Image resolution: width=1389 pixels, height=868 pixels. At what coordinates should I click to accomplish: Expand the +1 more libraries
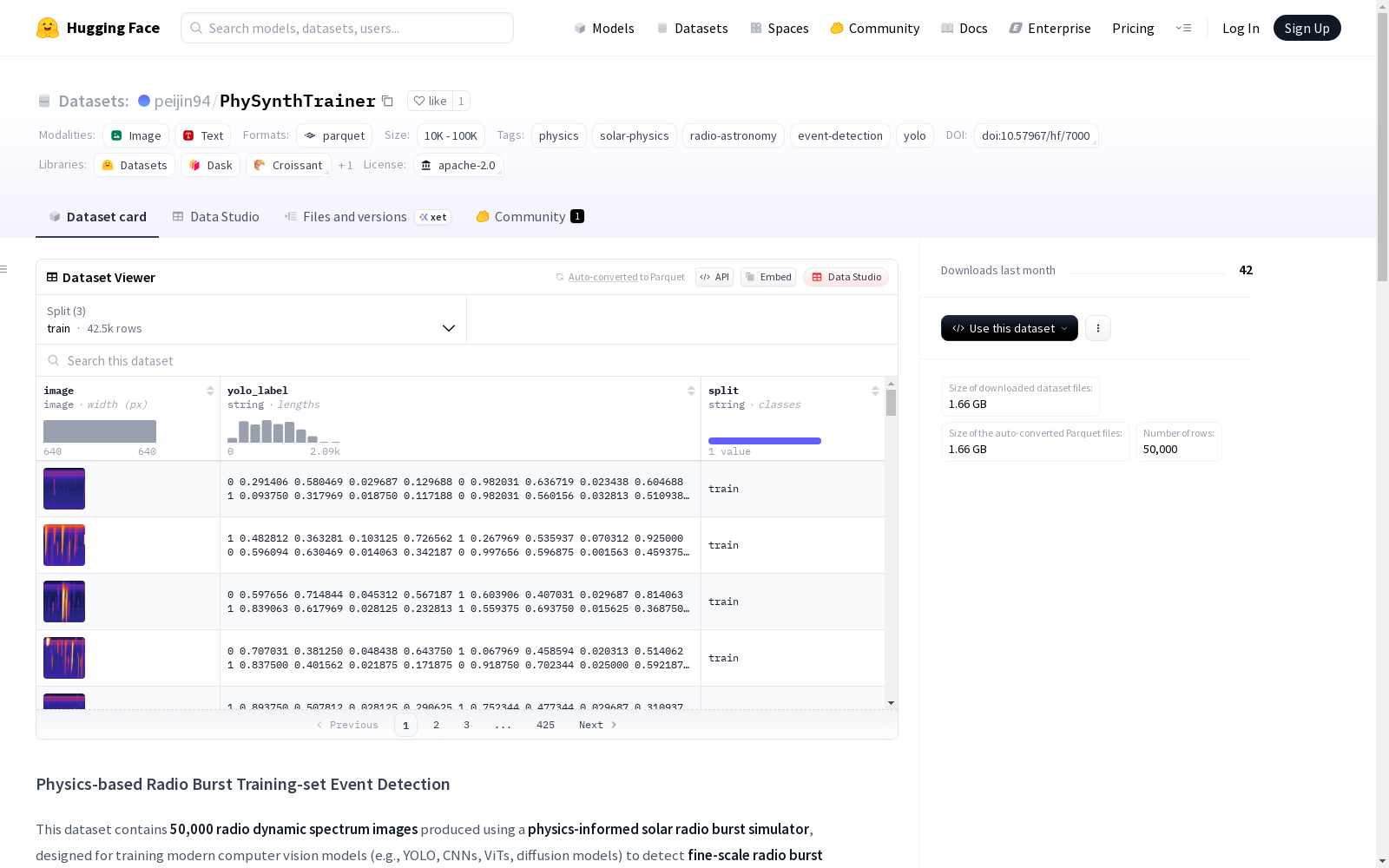pyautogui.click(x=346, y=165)
